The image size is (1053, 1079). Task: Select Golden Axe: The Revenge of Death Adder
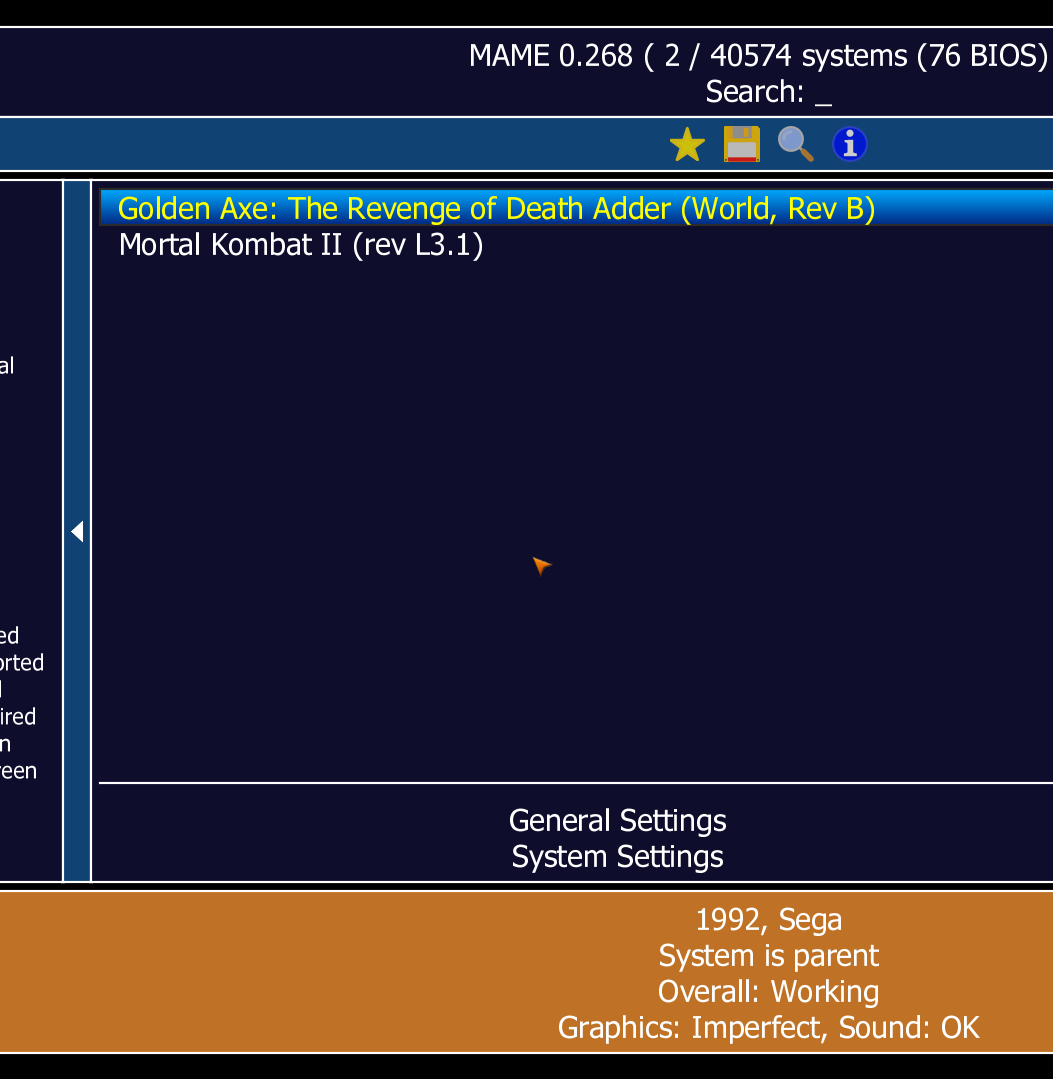point(577,209)
